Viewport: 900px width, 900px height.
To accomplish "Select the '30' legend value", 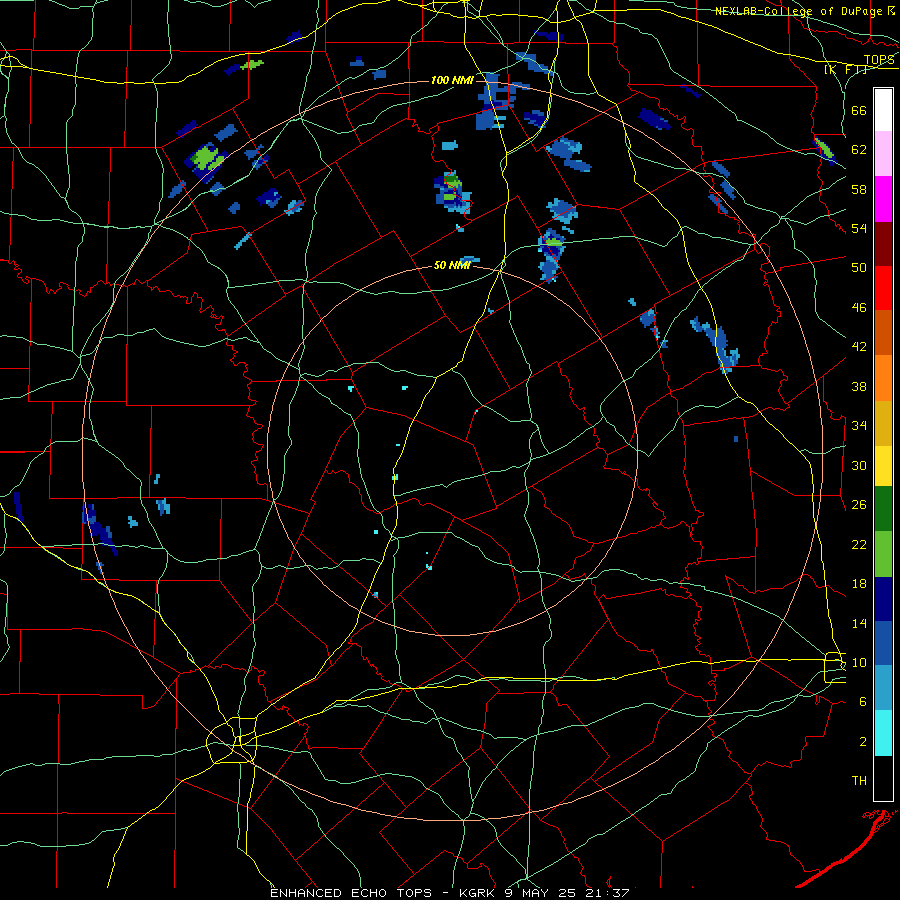I will 859,465.
